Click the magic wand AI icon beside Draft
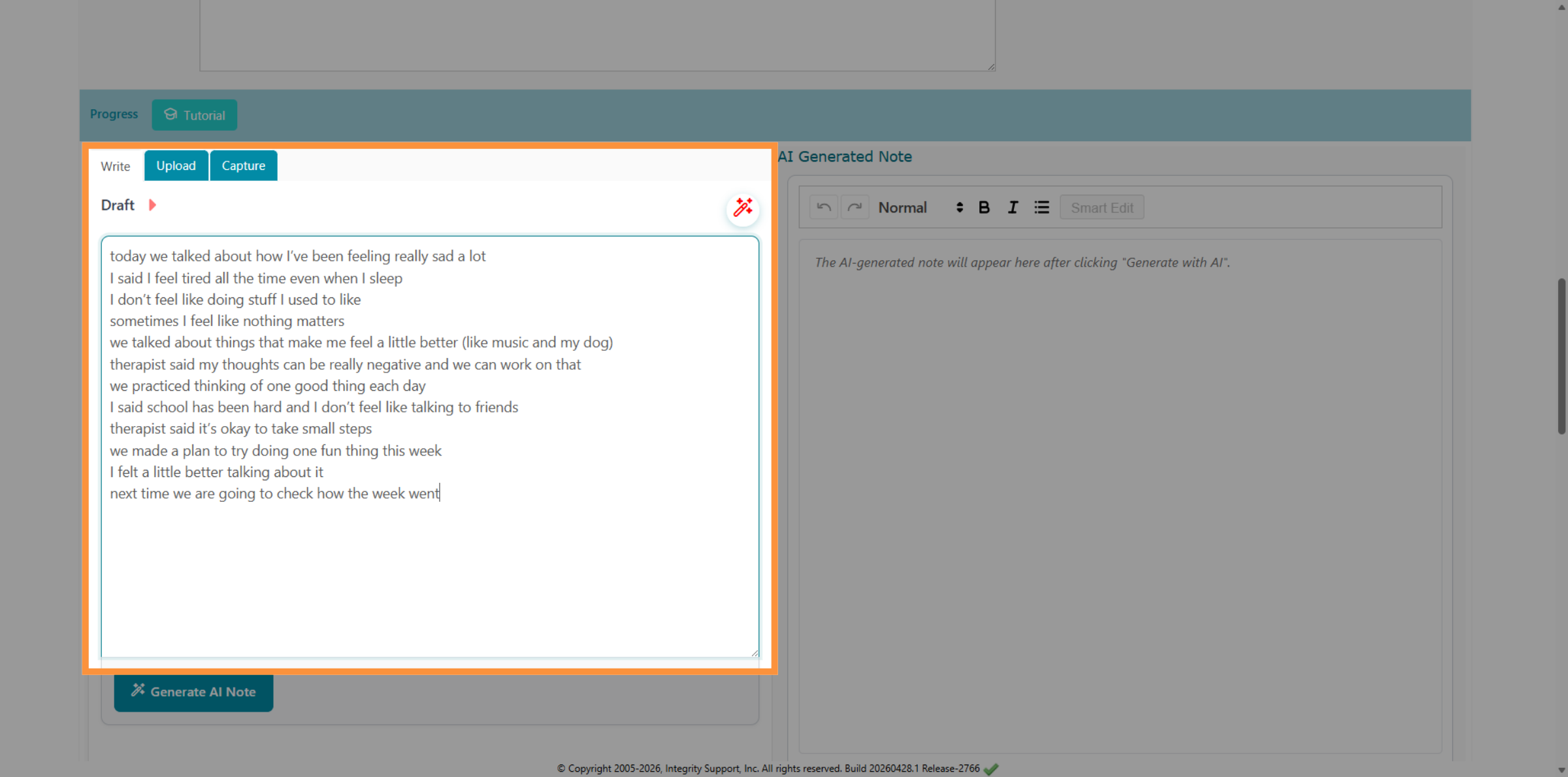The image size is (1568, 777). 743,208
